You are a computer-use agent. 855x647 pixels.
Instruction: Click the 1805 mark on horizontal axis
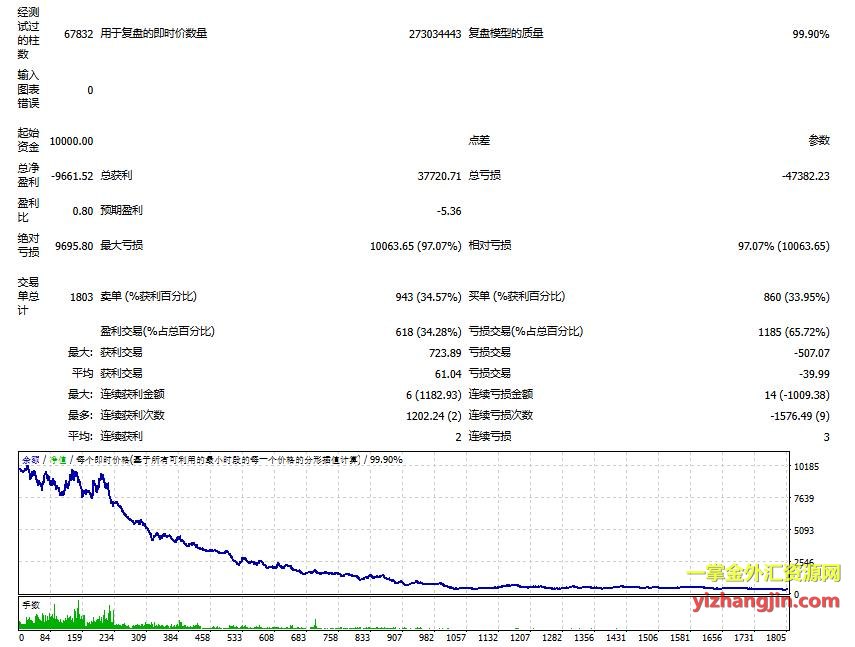tap(776, 637)
